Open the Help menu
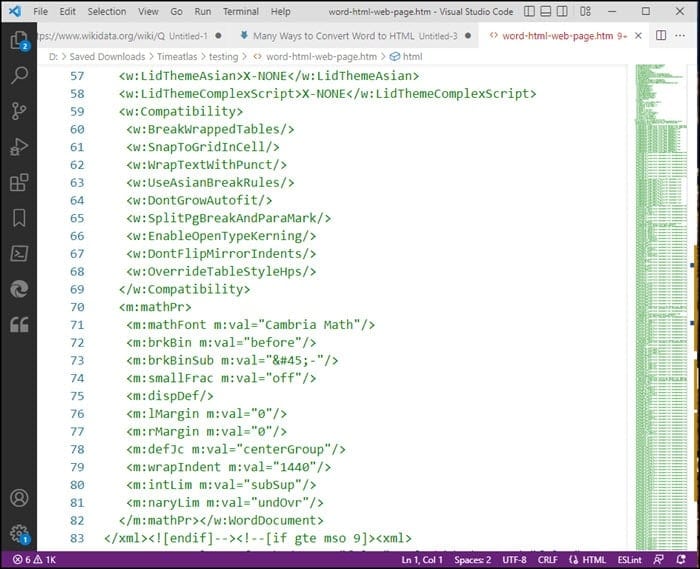Screen dimensions: 700x569 pyautogui.click(x=280, y=12)
